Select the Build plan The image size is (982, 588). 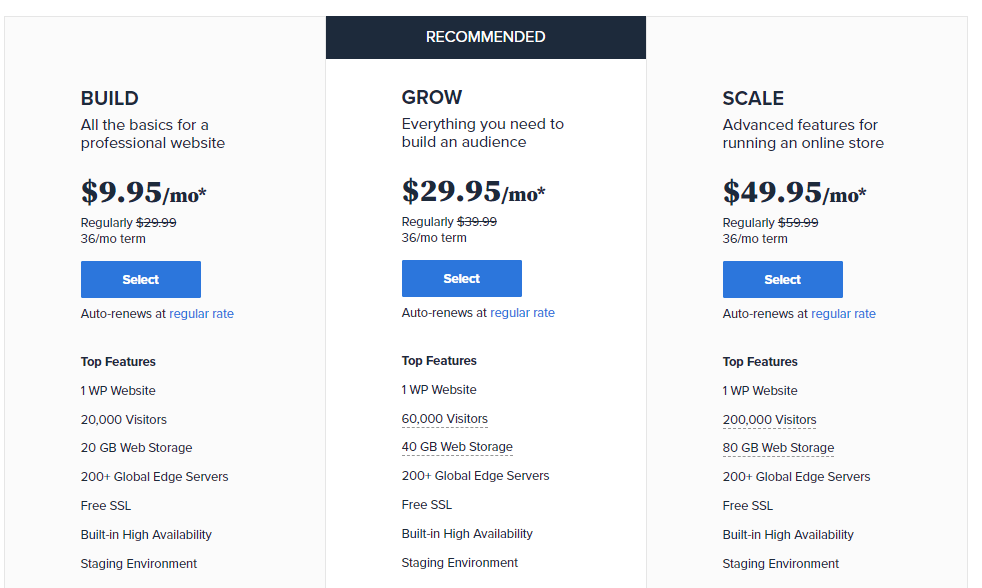140,279
